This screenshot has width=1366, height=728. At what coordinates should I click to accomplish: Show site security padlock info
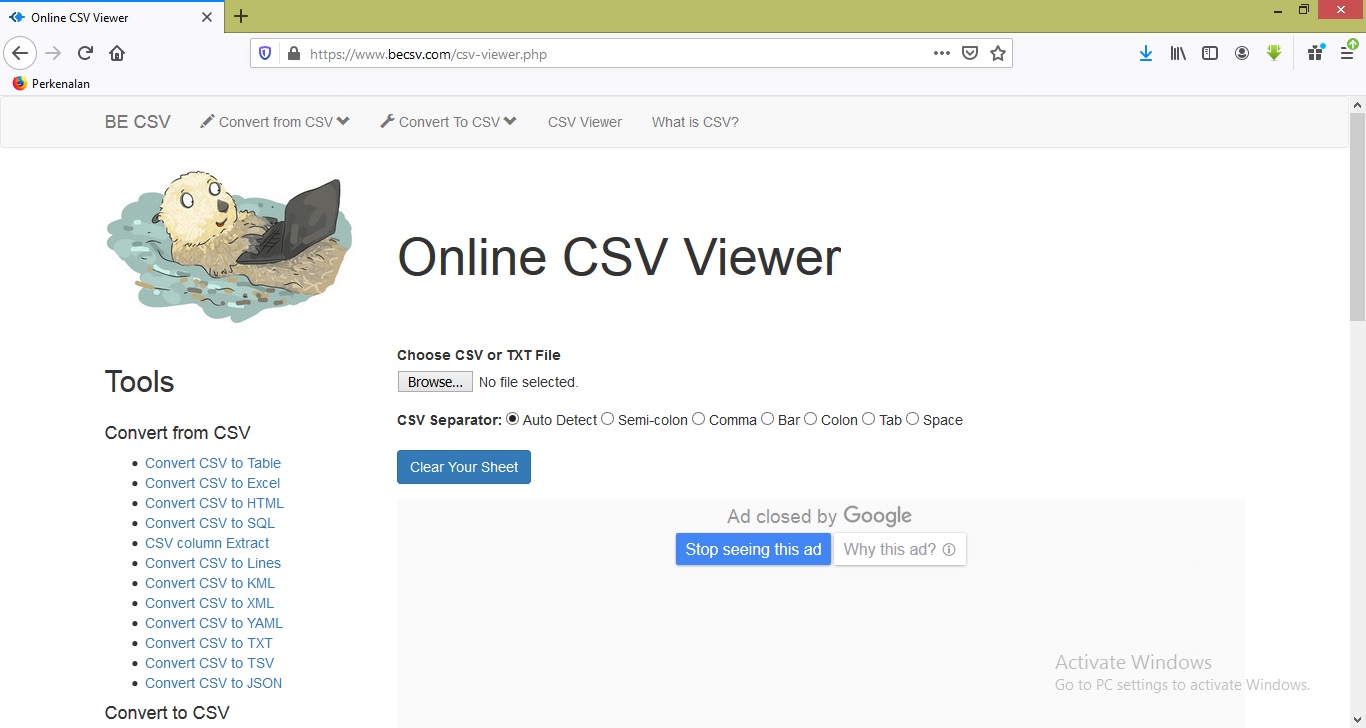(x=293, y=54)
